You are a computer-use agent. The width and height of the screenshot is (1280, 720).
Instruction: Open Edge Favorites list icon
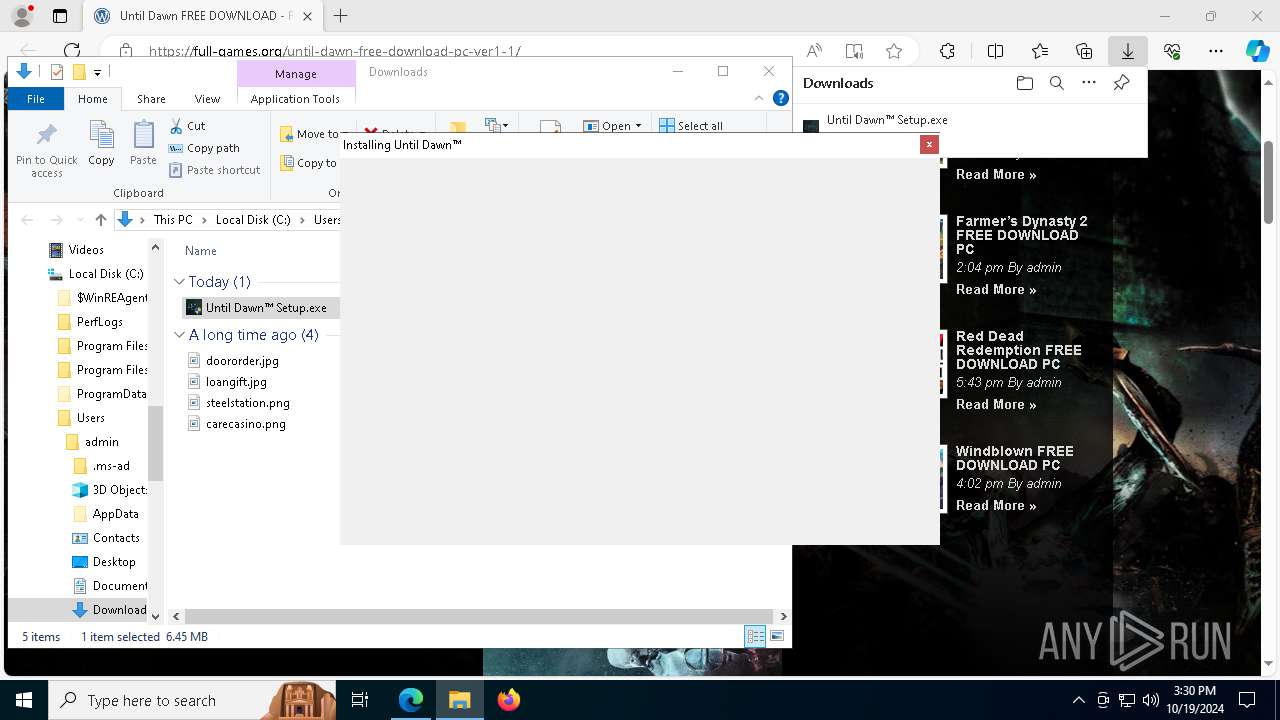click(1040, 51)
